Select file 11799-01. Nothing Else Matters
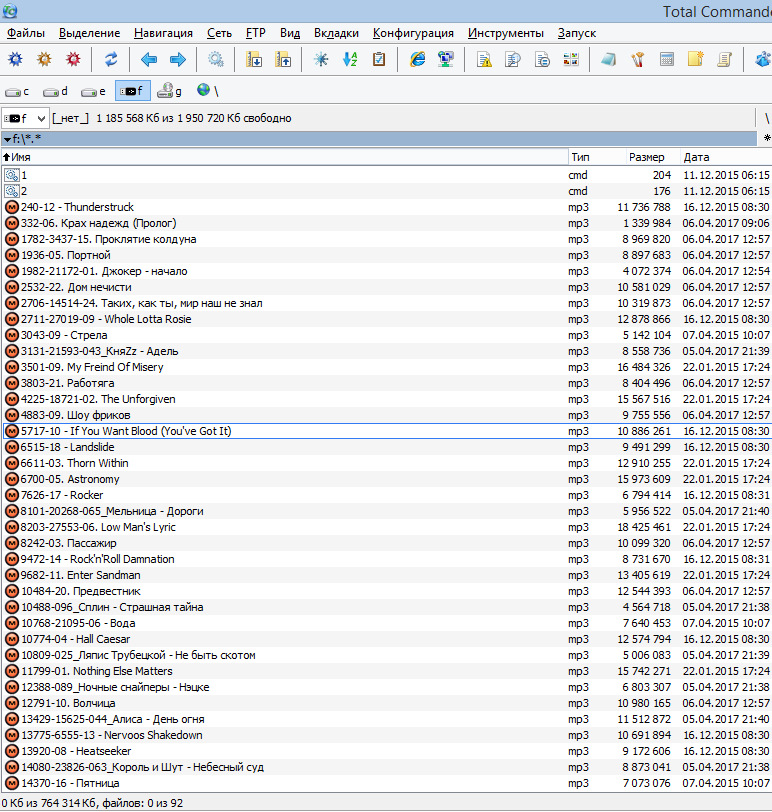This screenshot has width=772, height=812. pos(386,671)
